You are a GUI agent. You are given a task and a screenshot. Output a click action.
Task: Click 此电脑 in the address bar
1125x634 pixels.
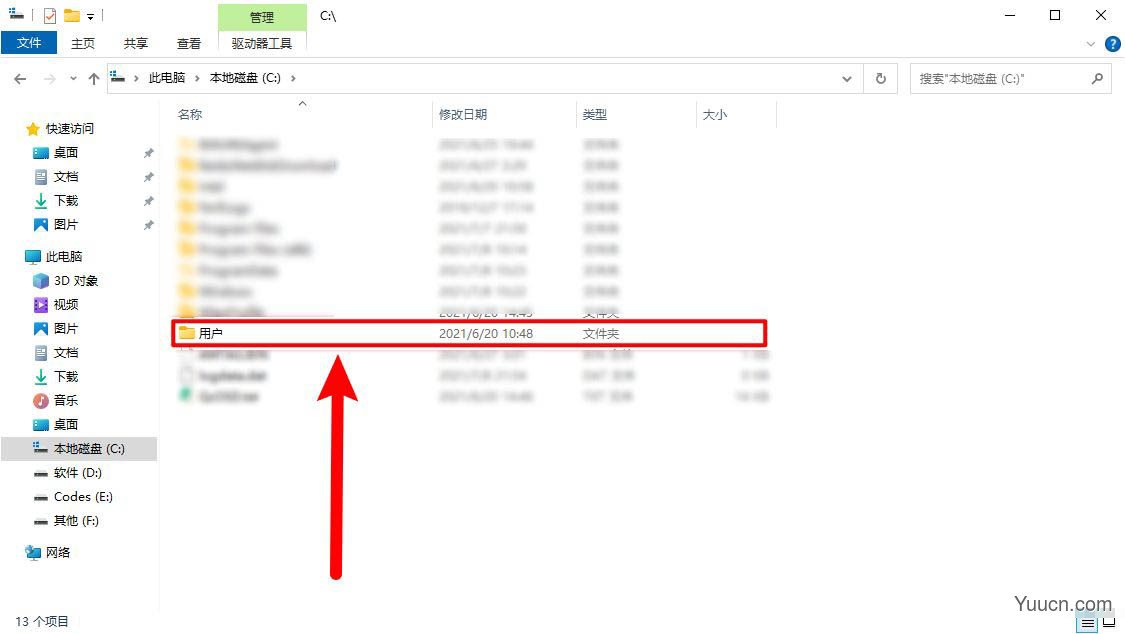166,78
